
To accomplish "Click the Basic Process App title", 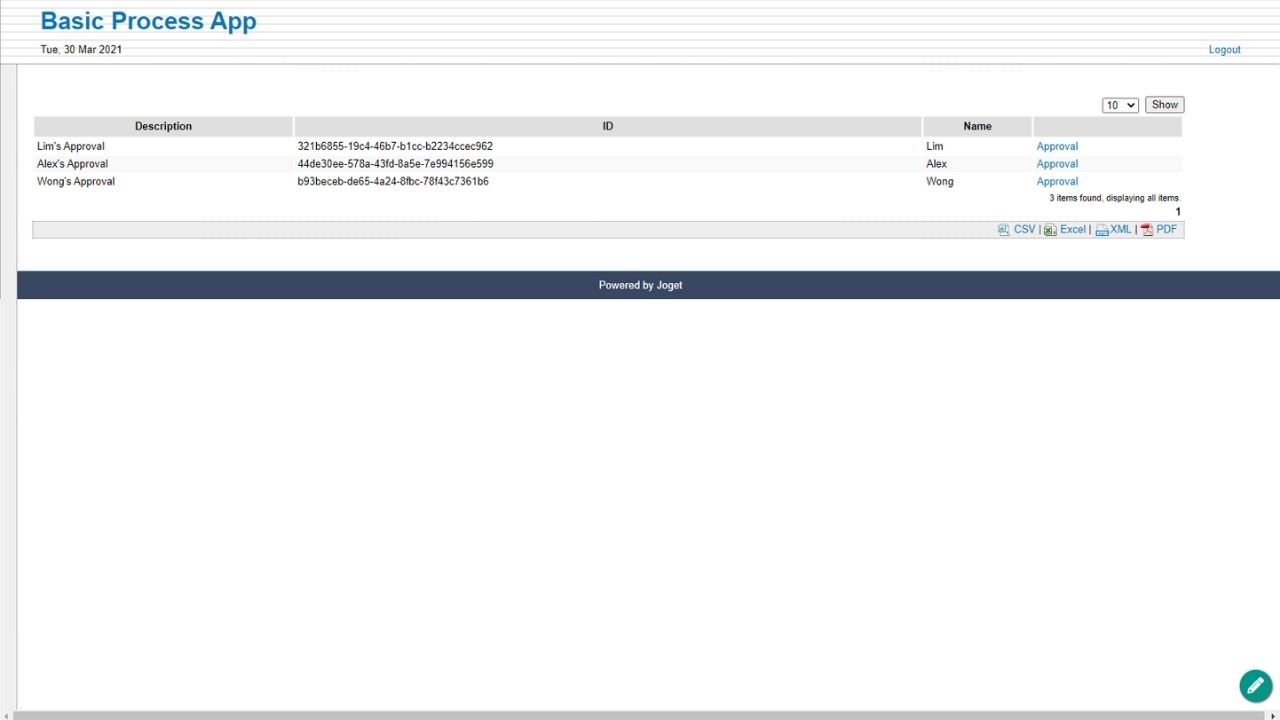I will (x=148, y=21).
